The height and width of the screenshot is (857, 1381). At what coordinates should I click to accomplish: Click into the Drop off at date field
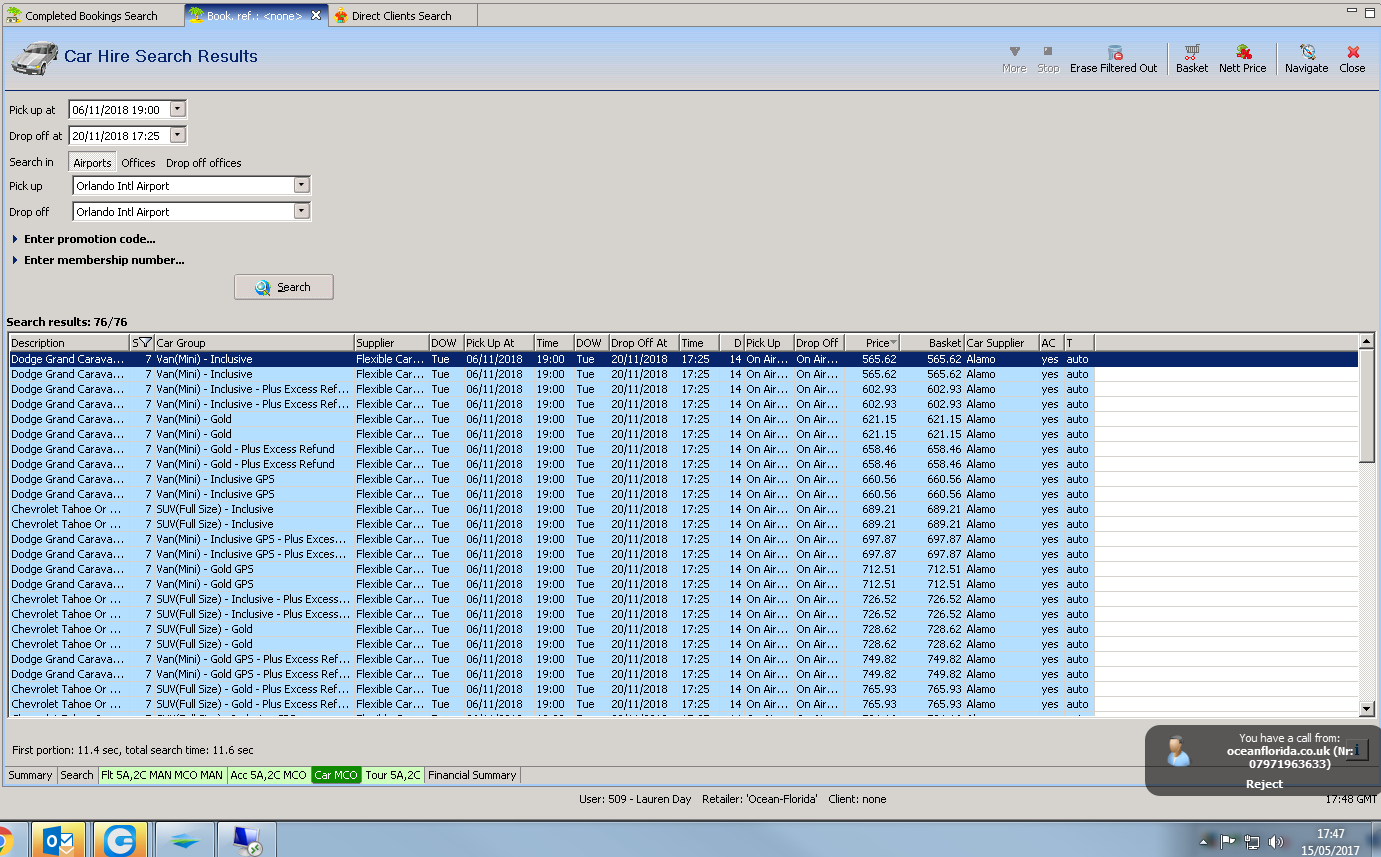click(119, 135)
